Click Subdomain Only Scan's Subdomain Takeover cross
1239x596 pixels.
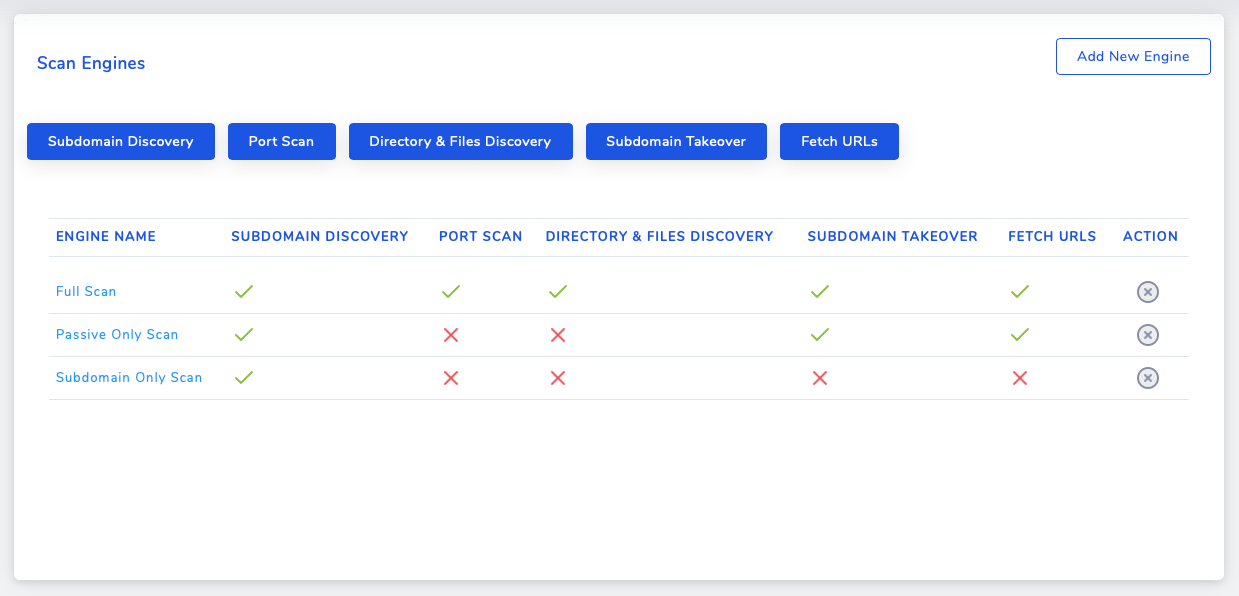(820, 378)
